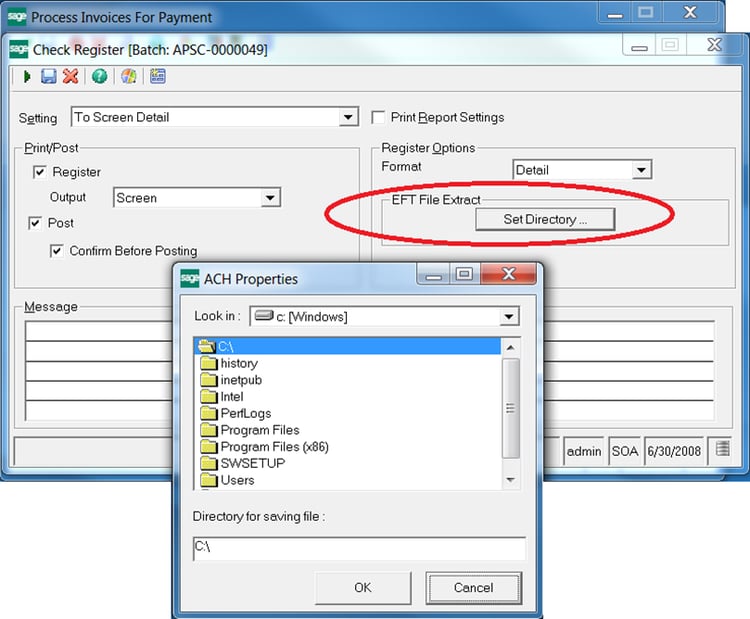Click the green Proceed arrow toolbar icon
Viewport: 750px width, 619px height.
pyautogui.click(x=26, y=76)
